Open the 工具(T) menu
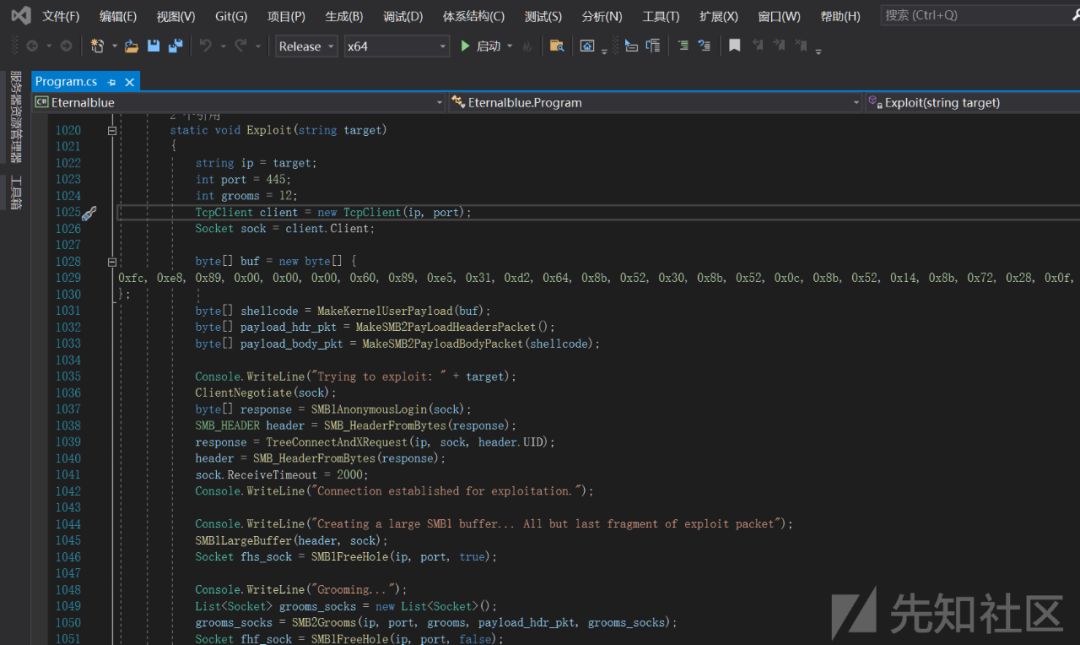The width and height of the screenshot is (1080, 645). [661, 16]
